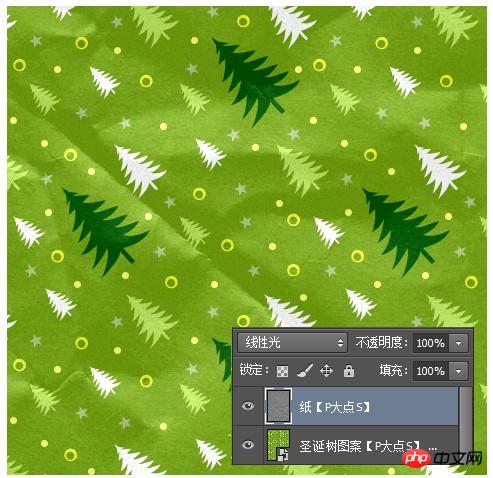
Task: Select the green 圣诞树图案 layer thumbnail
Action: pyautogui.click(x=278, y=445)
